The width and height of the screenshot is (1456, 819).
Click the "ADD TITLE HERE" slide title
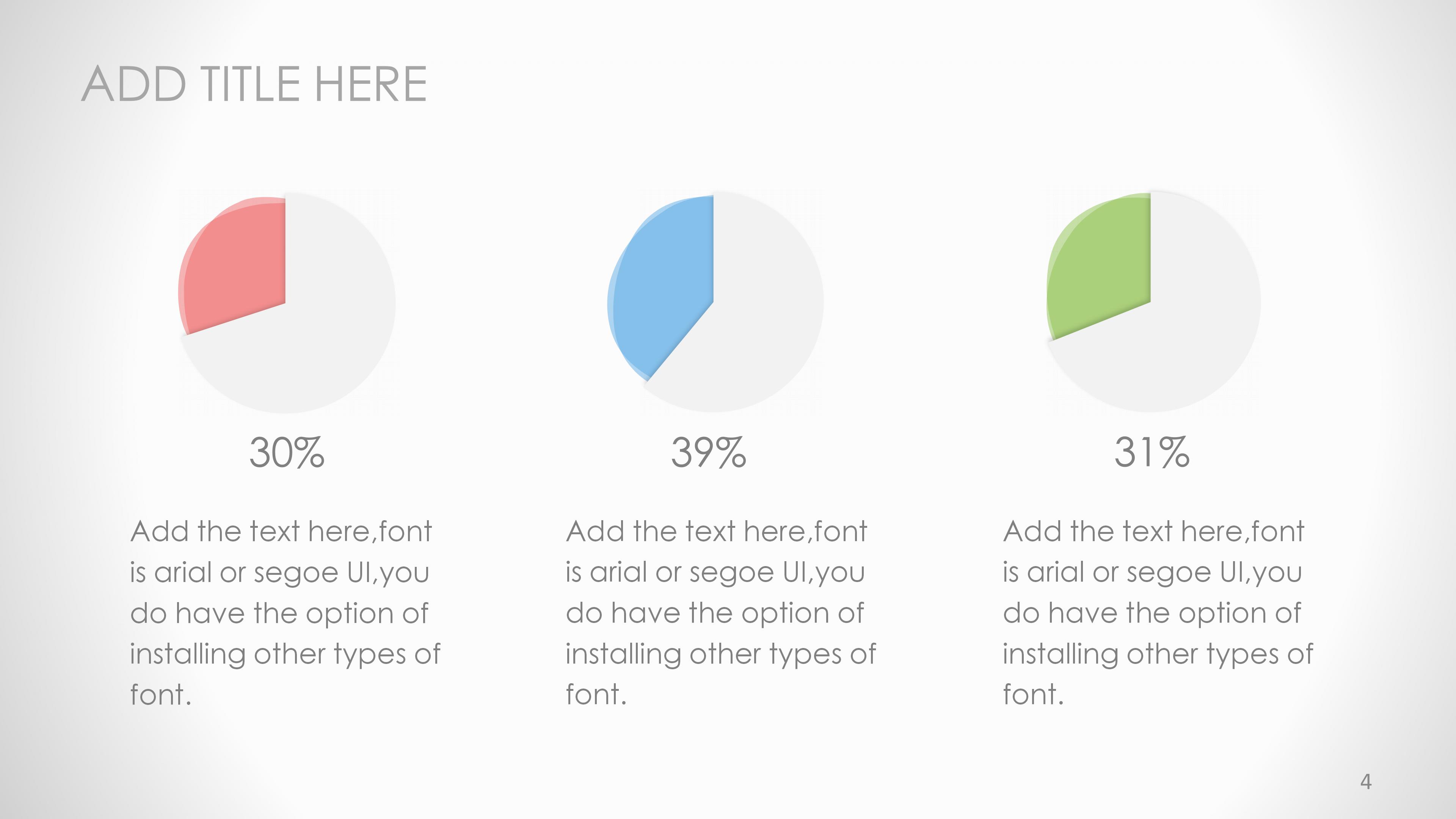coord(254,84)
